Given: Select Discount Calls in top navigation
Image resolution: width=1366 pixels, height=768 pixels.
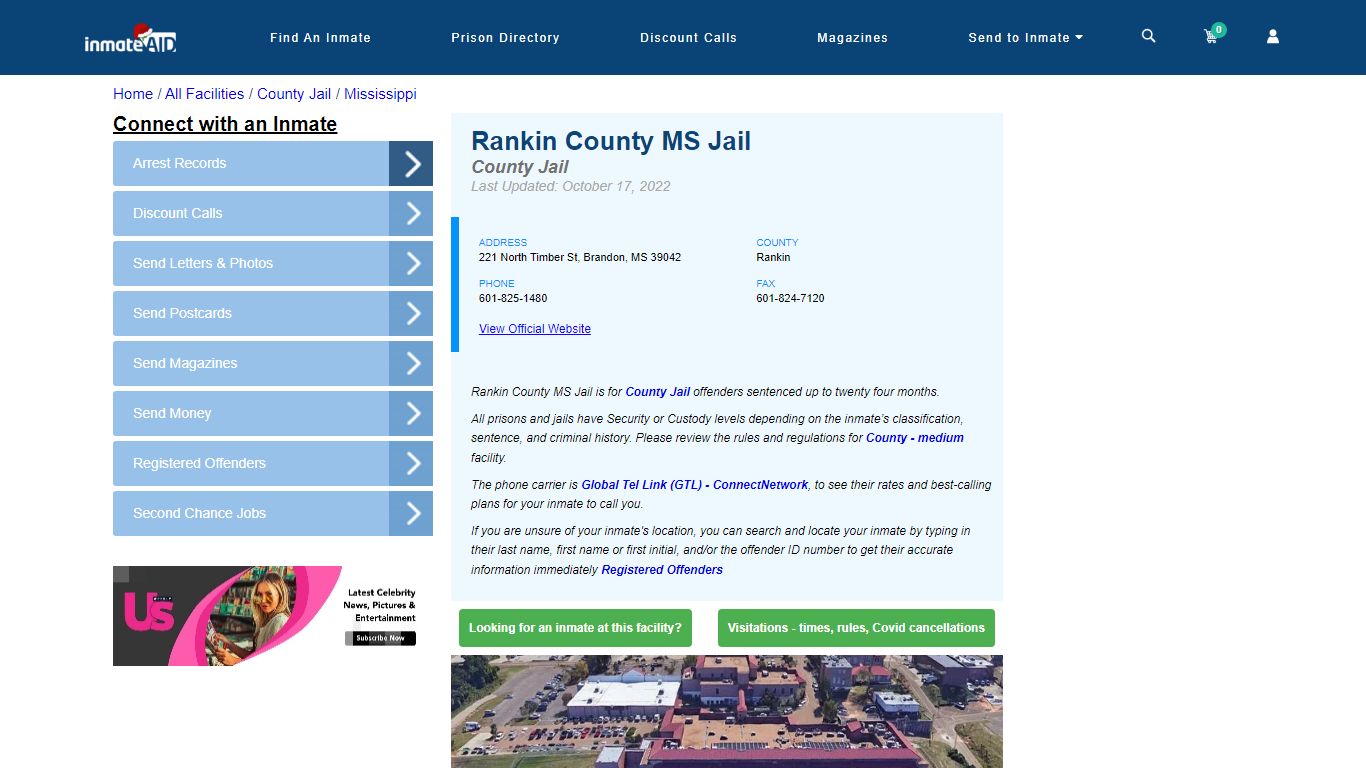Looking at the screenshot, I should coord(688,38).
